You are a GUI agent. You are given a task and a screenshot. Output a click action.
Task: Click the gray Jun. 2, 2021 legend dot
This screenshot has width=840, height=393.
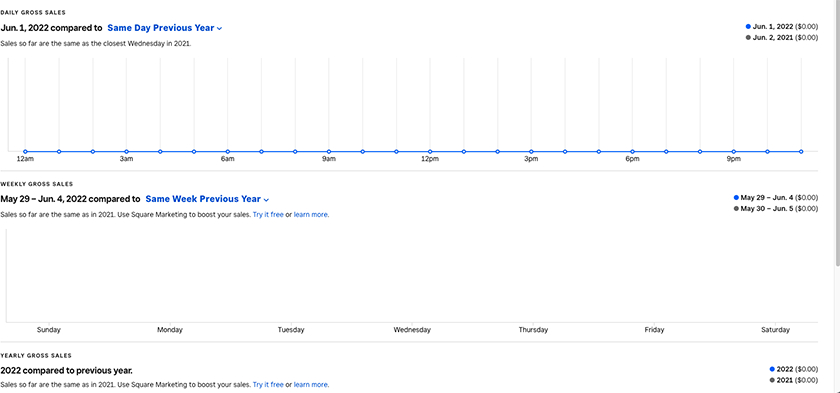point(748,37)
